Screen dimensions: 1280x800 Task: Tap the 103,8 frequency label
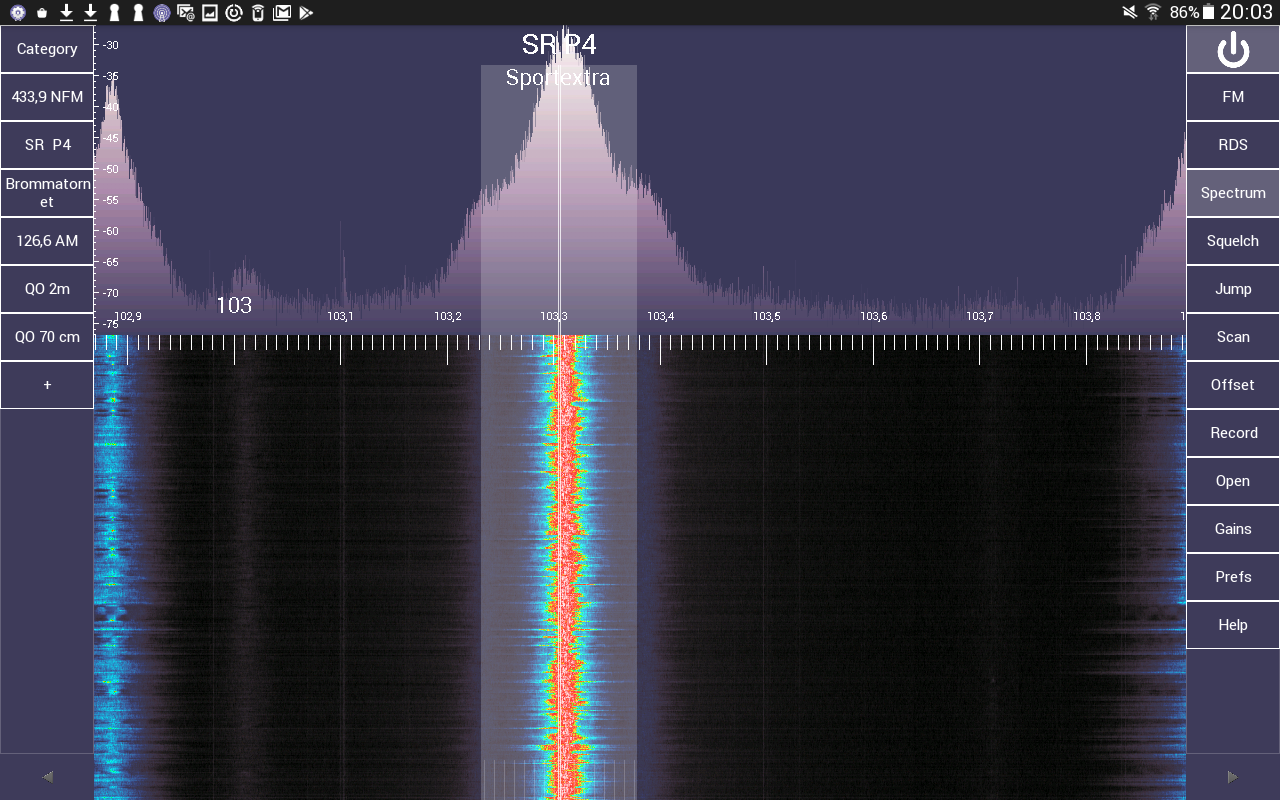coord(1087,316)
